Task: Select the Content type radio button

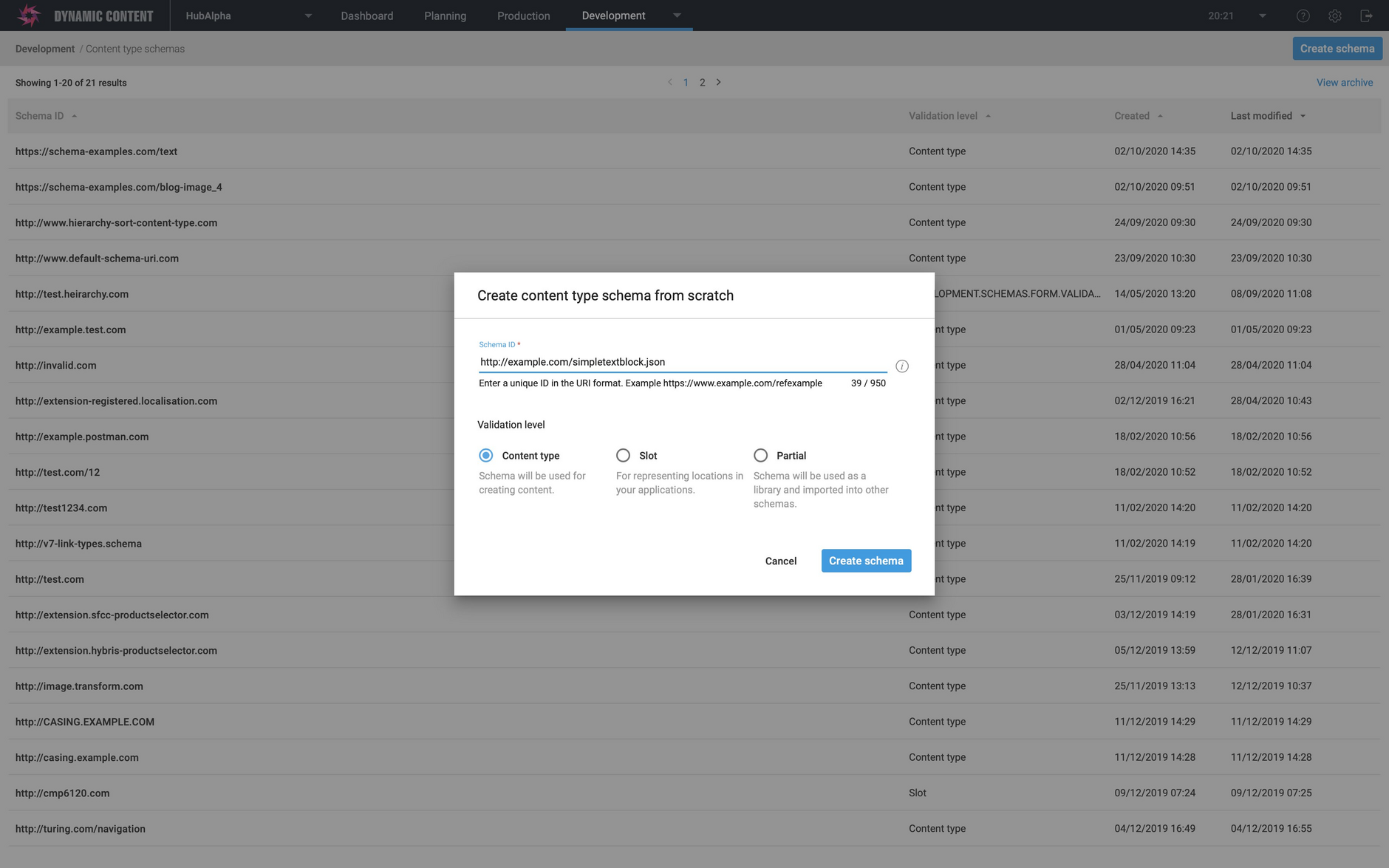Action: (x=485, y=455)
